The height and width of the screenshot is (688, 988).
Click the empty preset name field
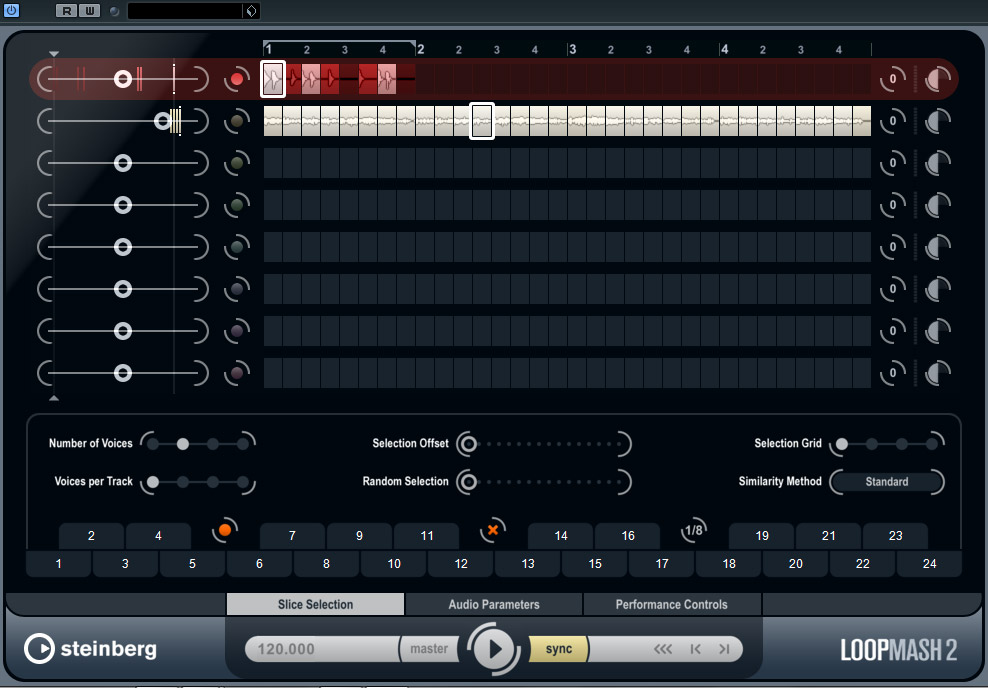(x=185, y=11)
